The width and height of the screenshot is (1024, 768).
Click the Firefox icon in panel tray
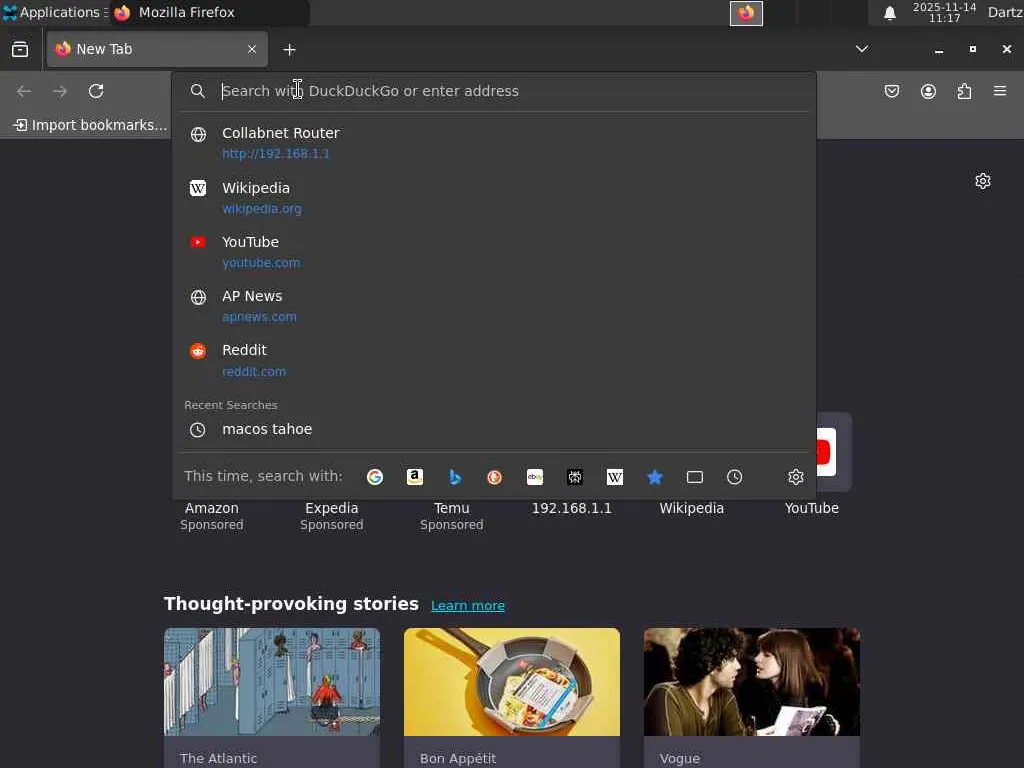coord(746,12)
